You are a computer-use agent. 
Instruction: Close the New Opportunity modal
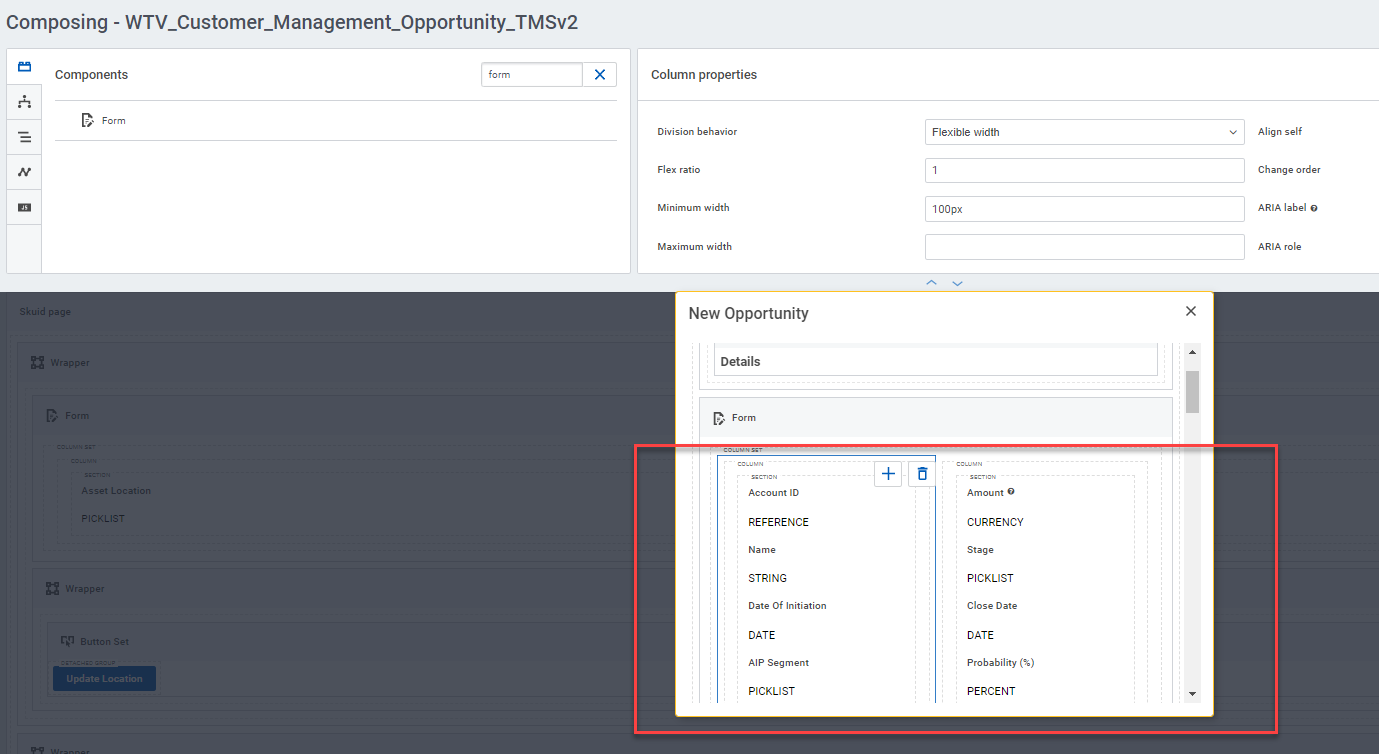pyautogui.click(x=1191, y=311)
